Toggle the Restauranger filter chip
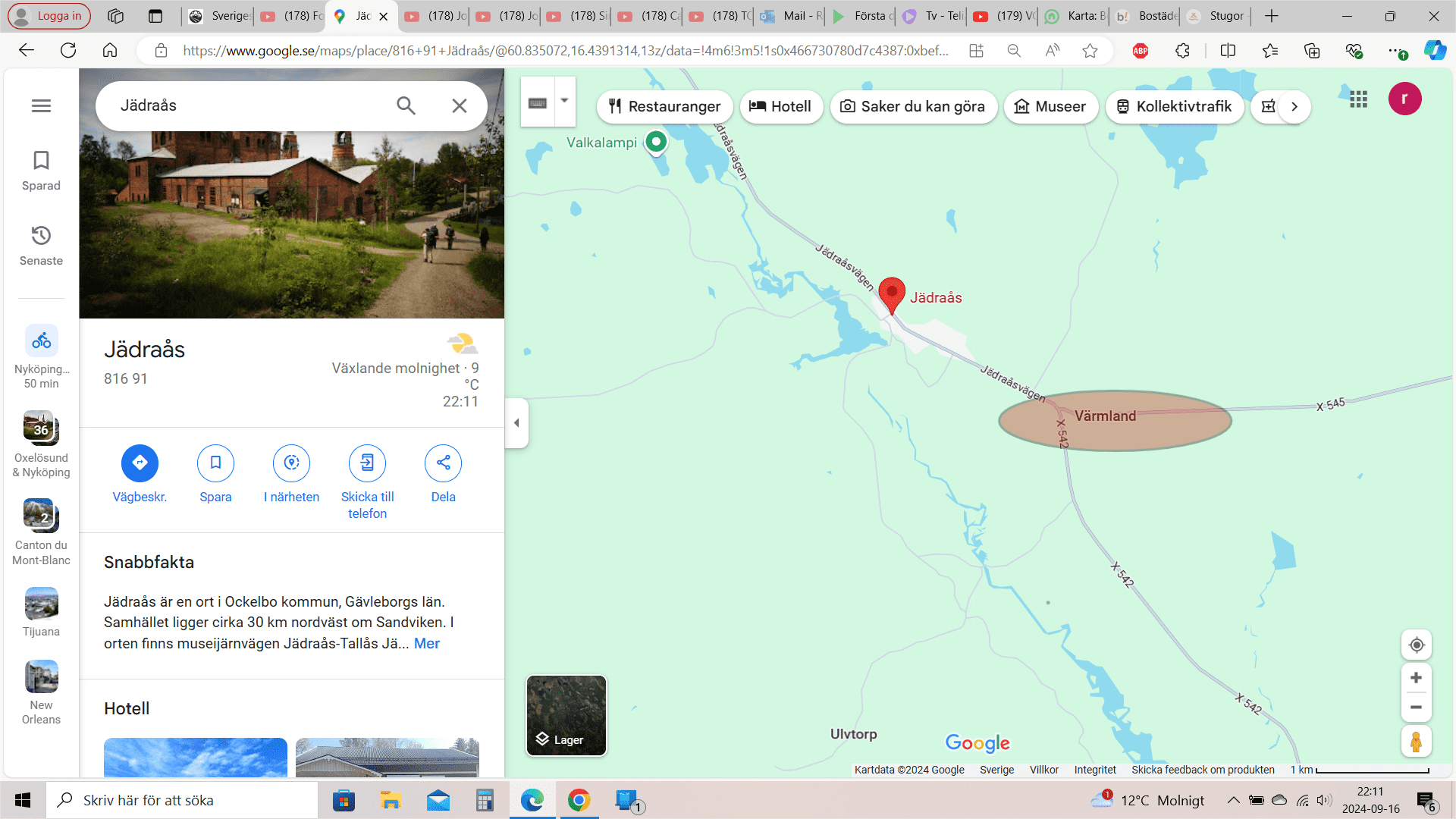1456x819 pixels. 664,107
